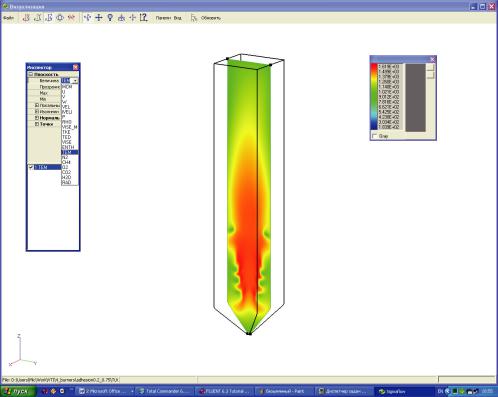Image resolution: width=498 pixels, height=397 pixels.
Task: Click the blue ruler-axis toolbar icon
Action: [143, 17]
